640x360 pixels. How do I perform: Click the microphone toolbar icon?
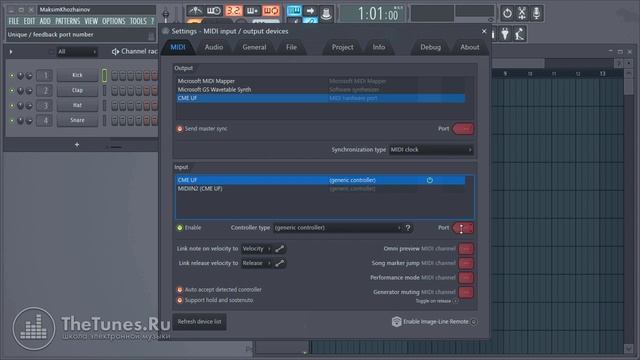click(536, 13)
